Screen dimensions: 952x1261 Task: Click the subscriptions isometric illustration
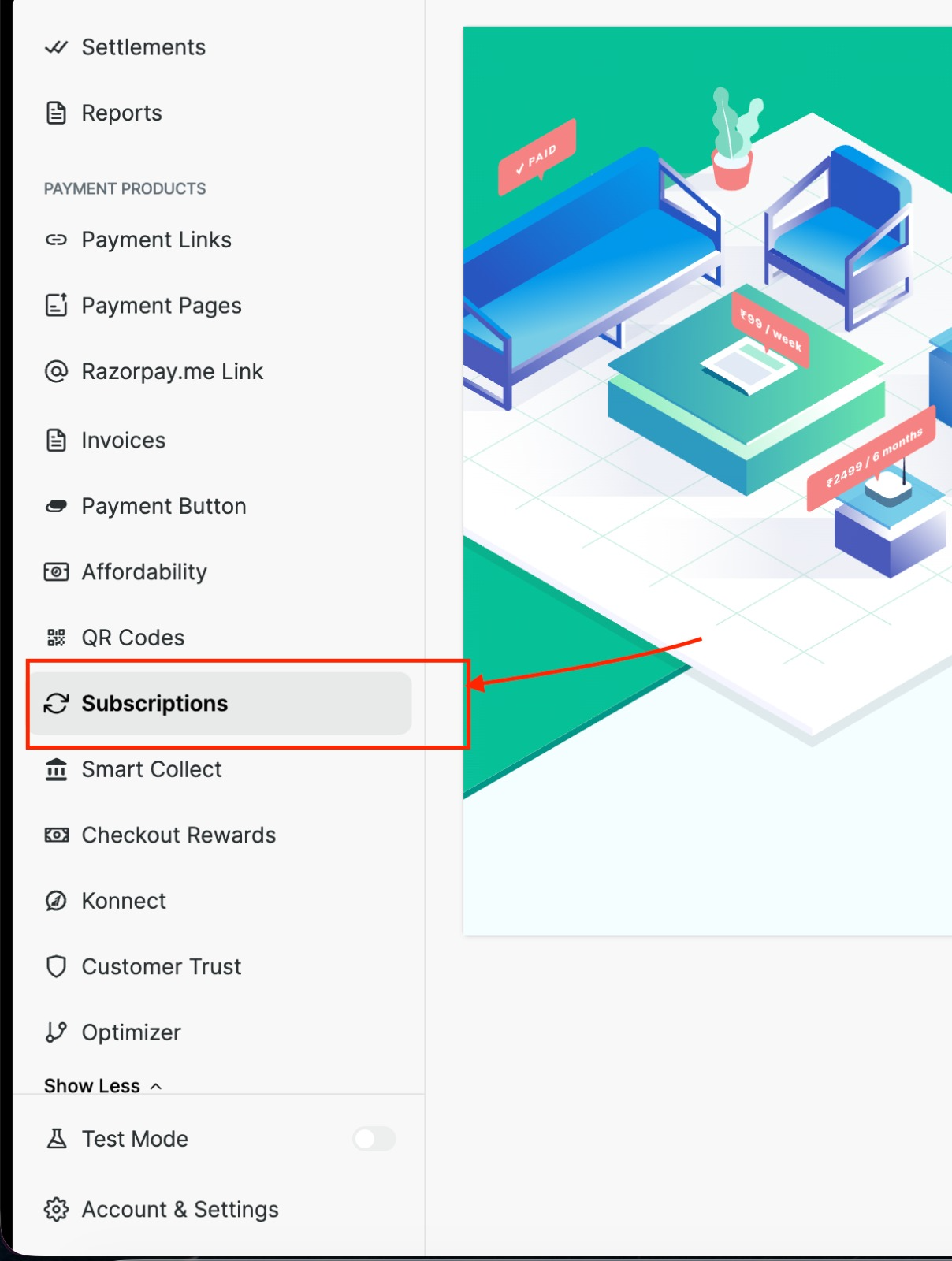click(708, 481)
